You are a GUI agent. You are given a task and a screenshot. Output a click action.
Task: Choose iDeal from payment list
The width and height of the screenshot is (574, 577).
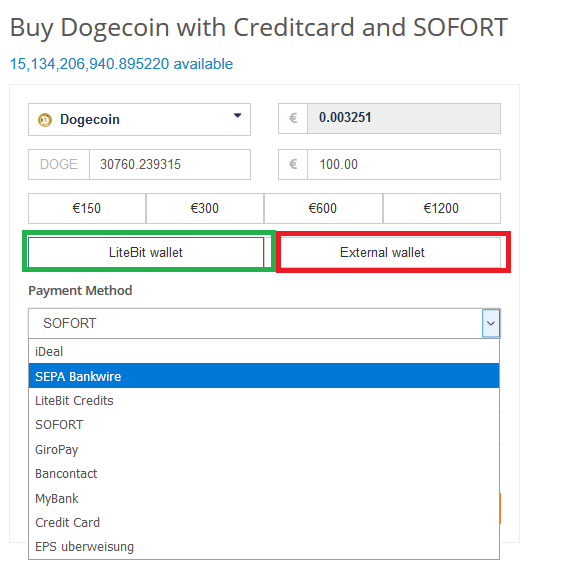264,351
